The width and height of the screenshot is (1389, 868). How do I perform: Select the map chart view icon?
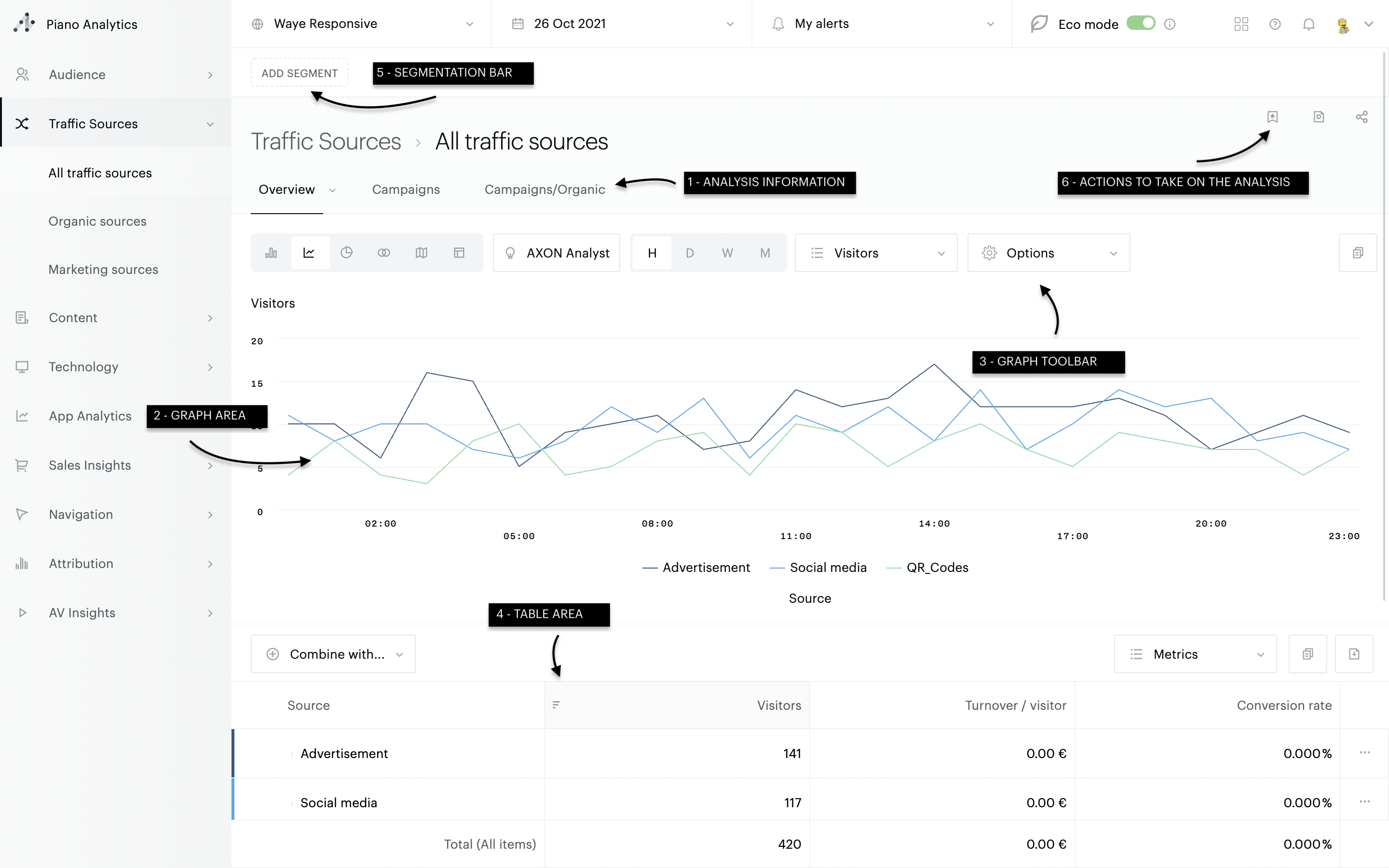tap(422, 253)
